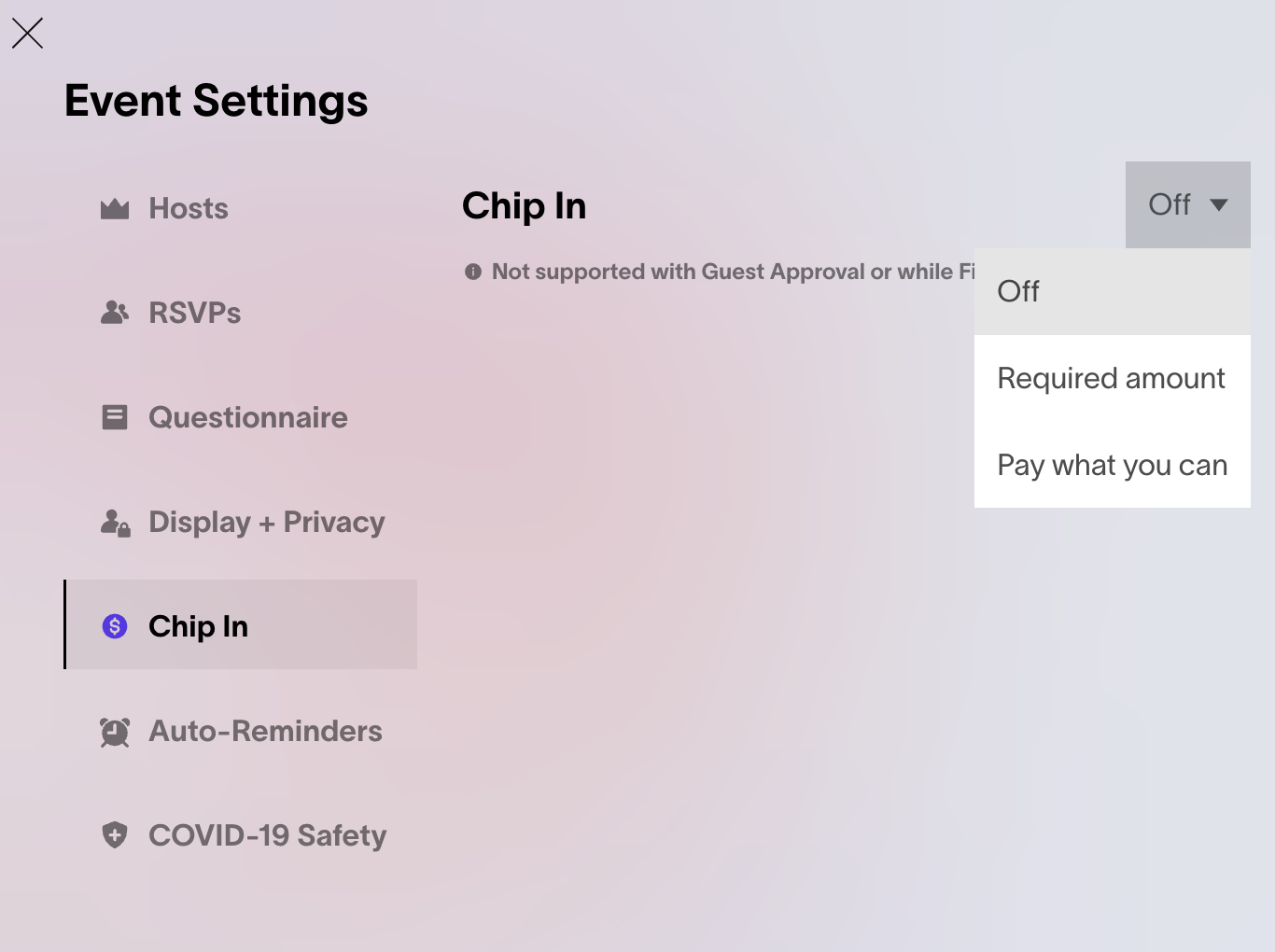Click the person-with-lock Display + Privacy icon
This screenshot has height=952, width=1275.
click(115, 523)
